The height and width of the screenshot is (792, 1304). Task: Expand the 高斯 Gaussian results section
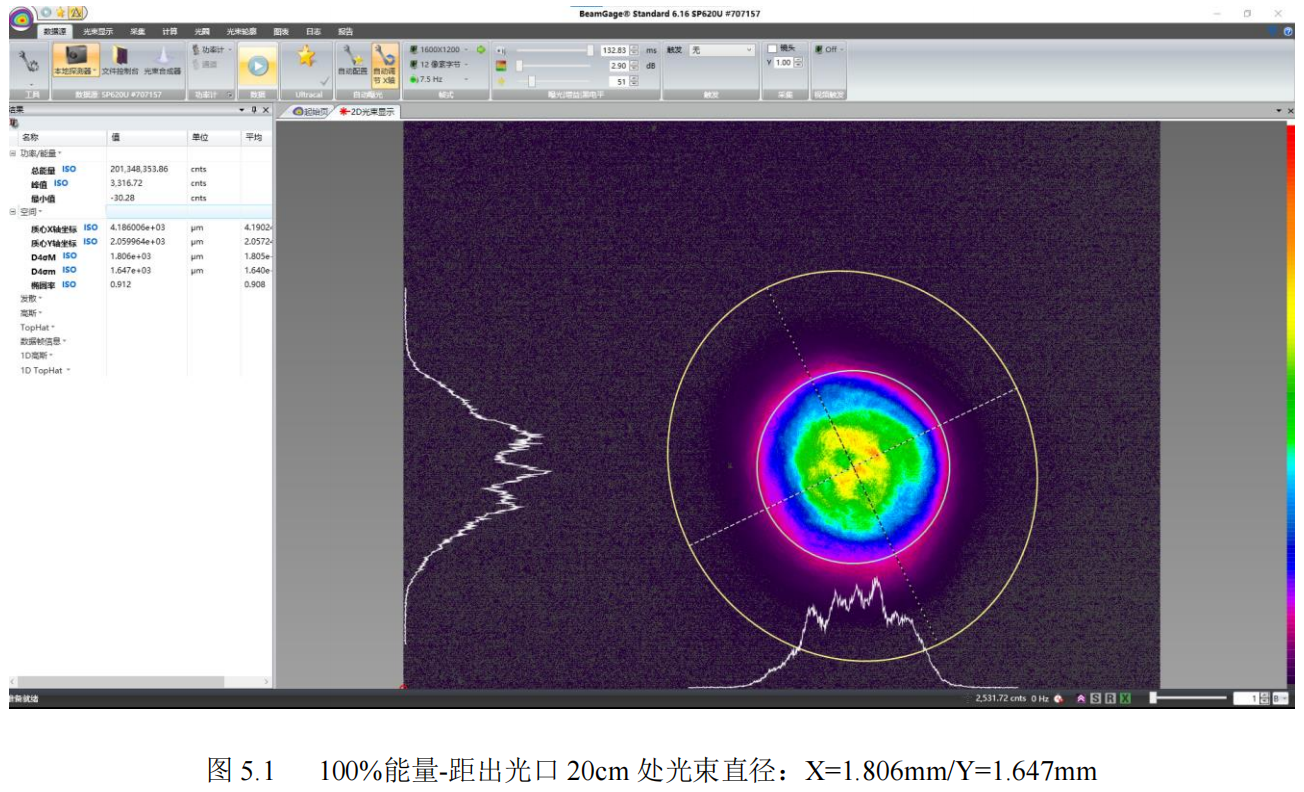pos(32,313)
